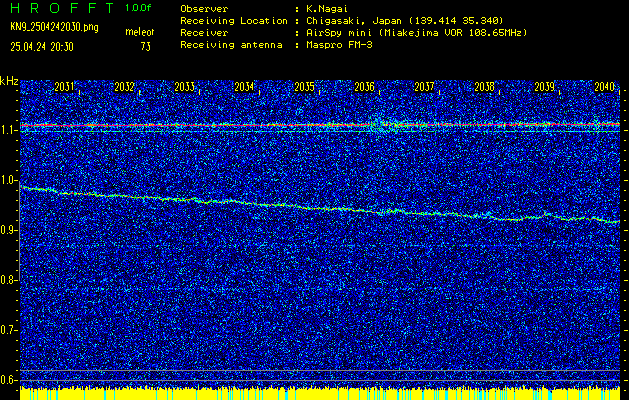Select the date stamp 25.04.24 20:30
This screenshot has width=629, height=400.
point(42,47)
